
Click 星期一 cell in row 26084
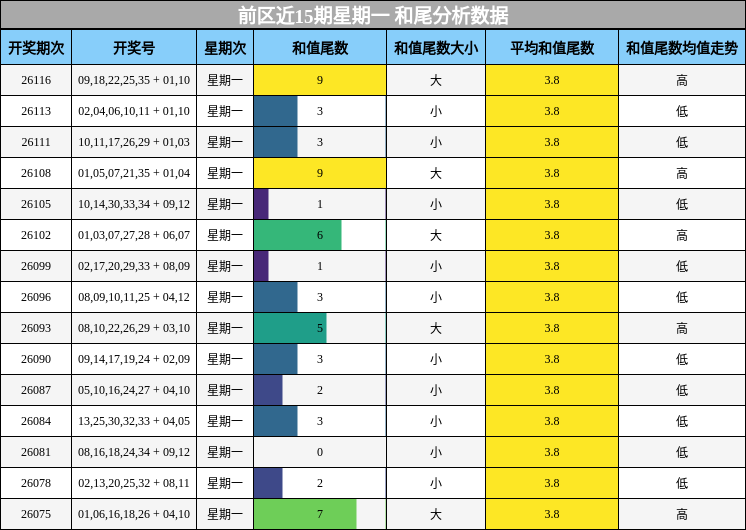(x=225, y=421)
